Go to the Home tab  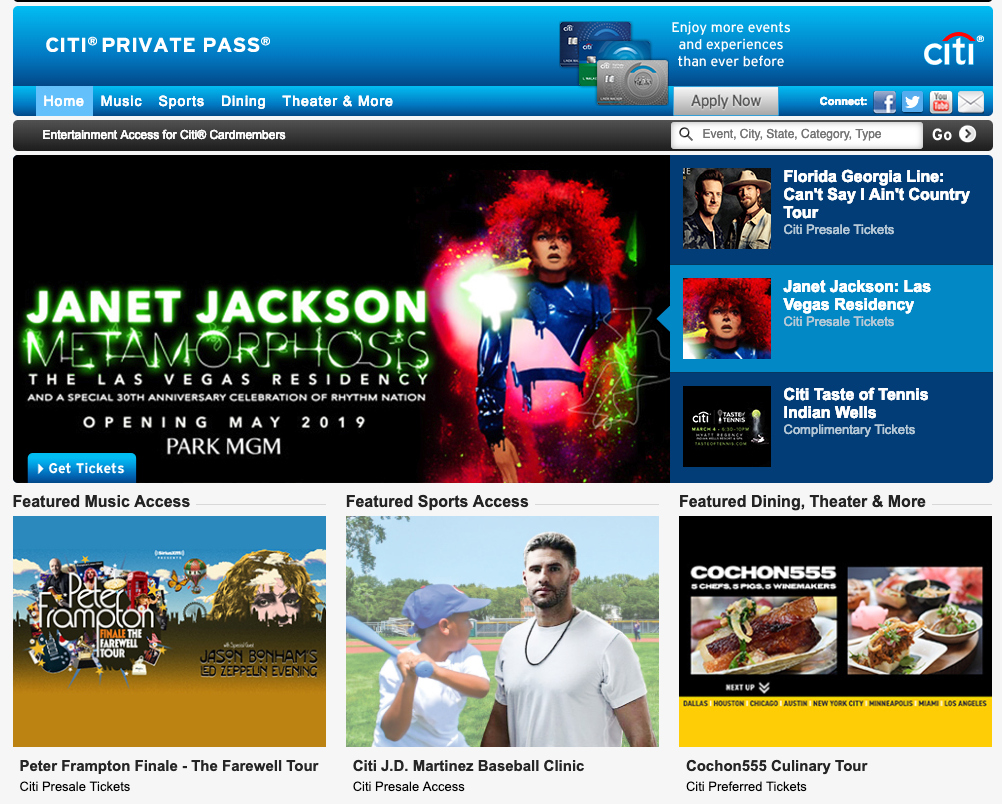[64, 101]
